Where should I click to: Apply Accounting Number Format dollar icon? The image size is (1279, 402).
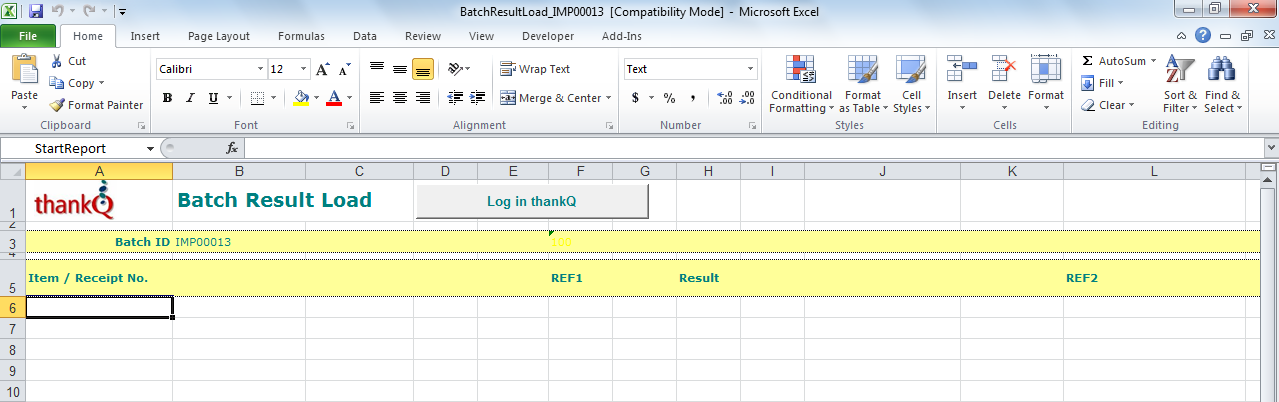[x=635, y=98]
